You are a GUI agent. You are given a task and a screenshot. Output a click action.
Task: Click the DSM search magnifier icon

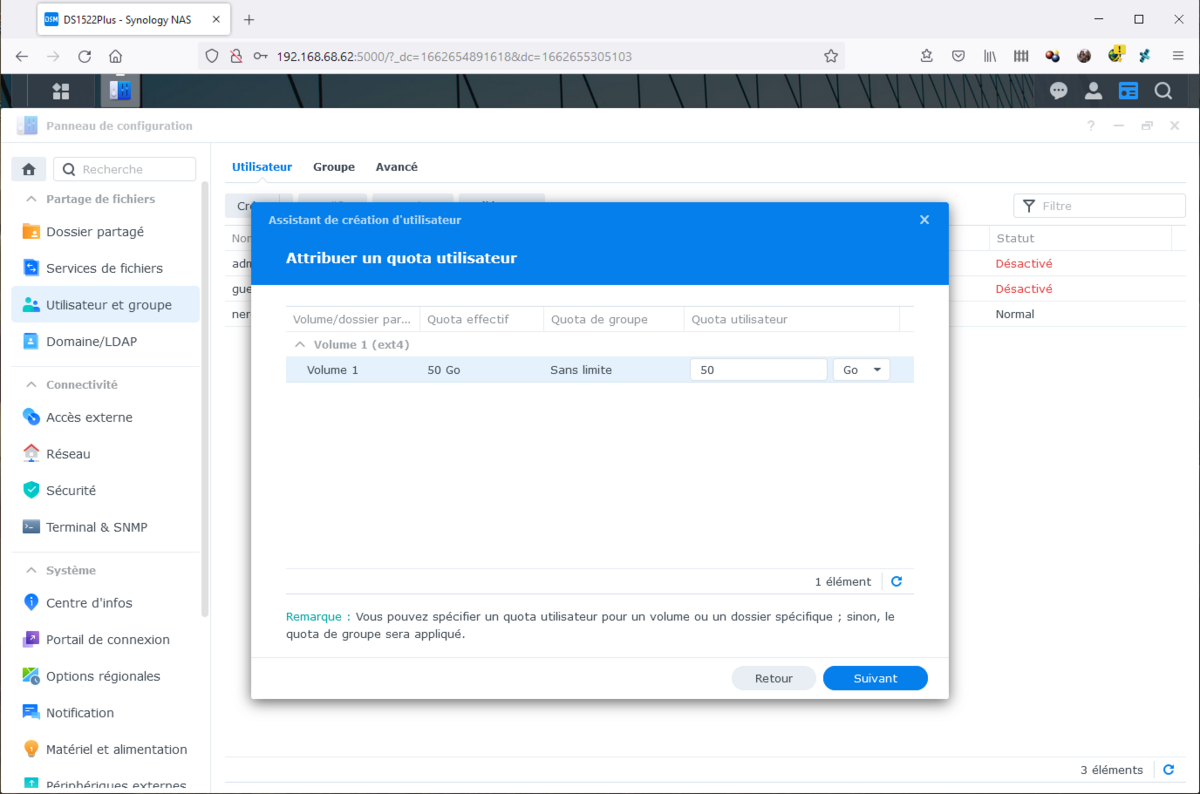[1163, 91]
